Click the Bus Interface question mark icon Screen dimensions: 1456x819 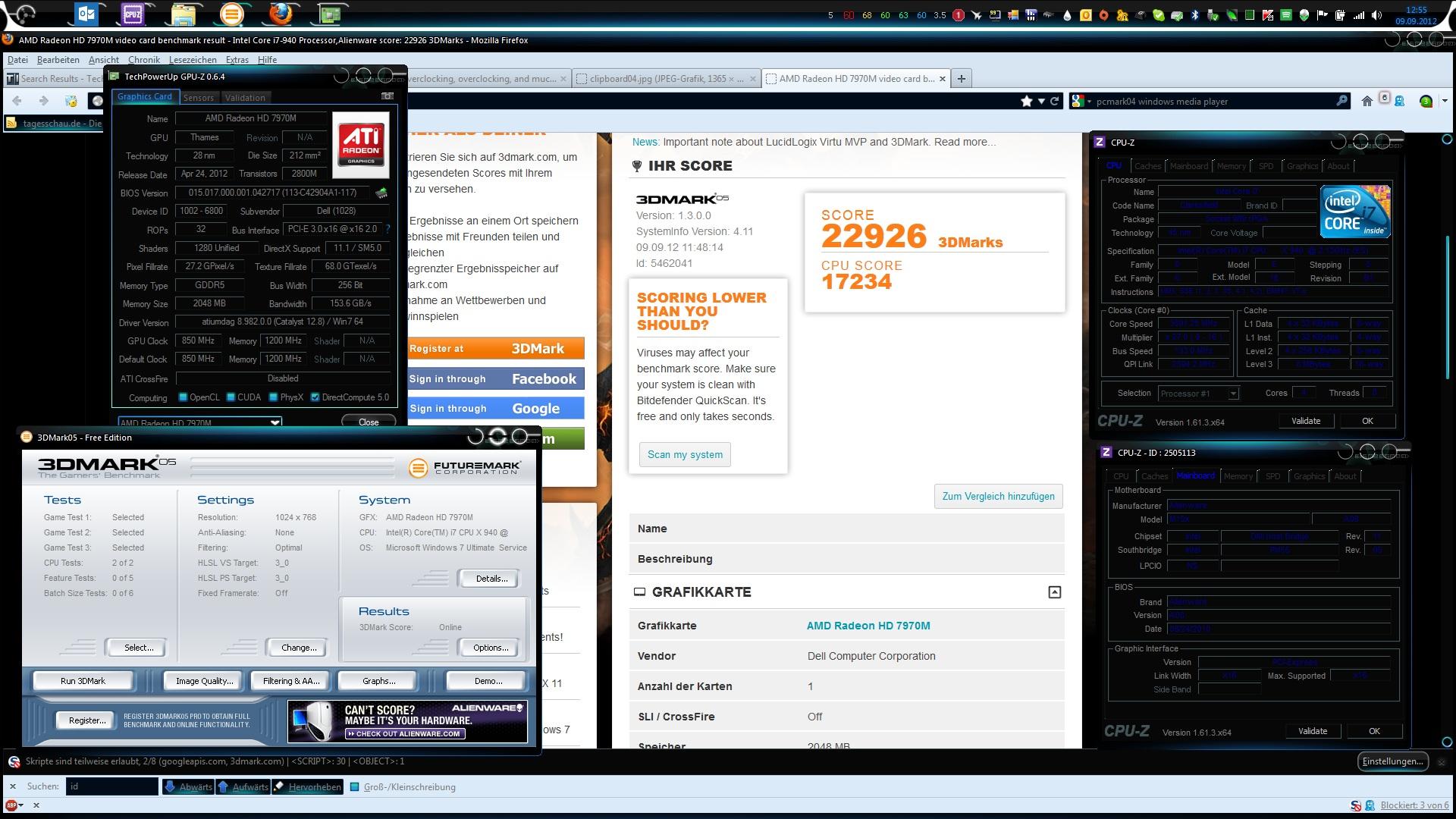tap(388, 229)
